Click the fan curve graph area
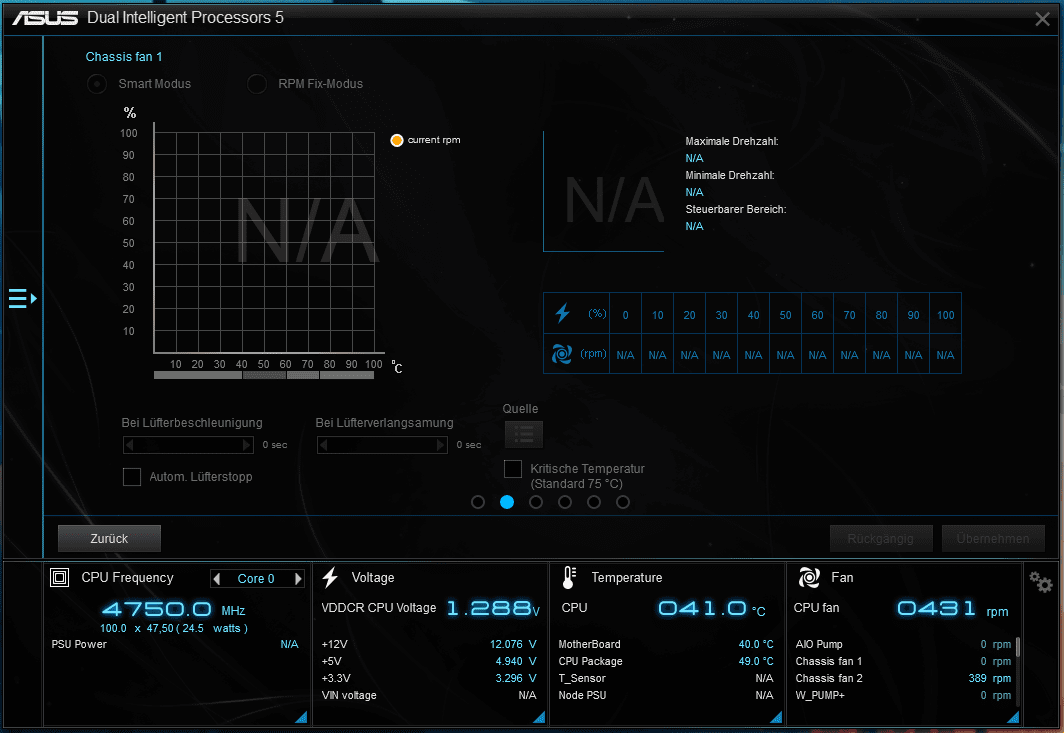 coord(265,242)
